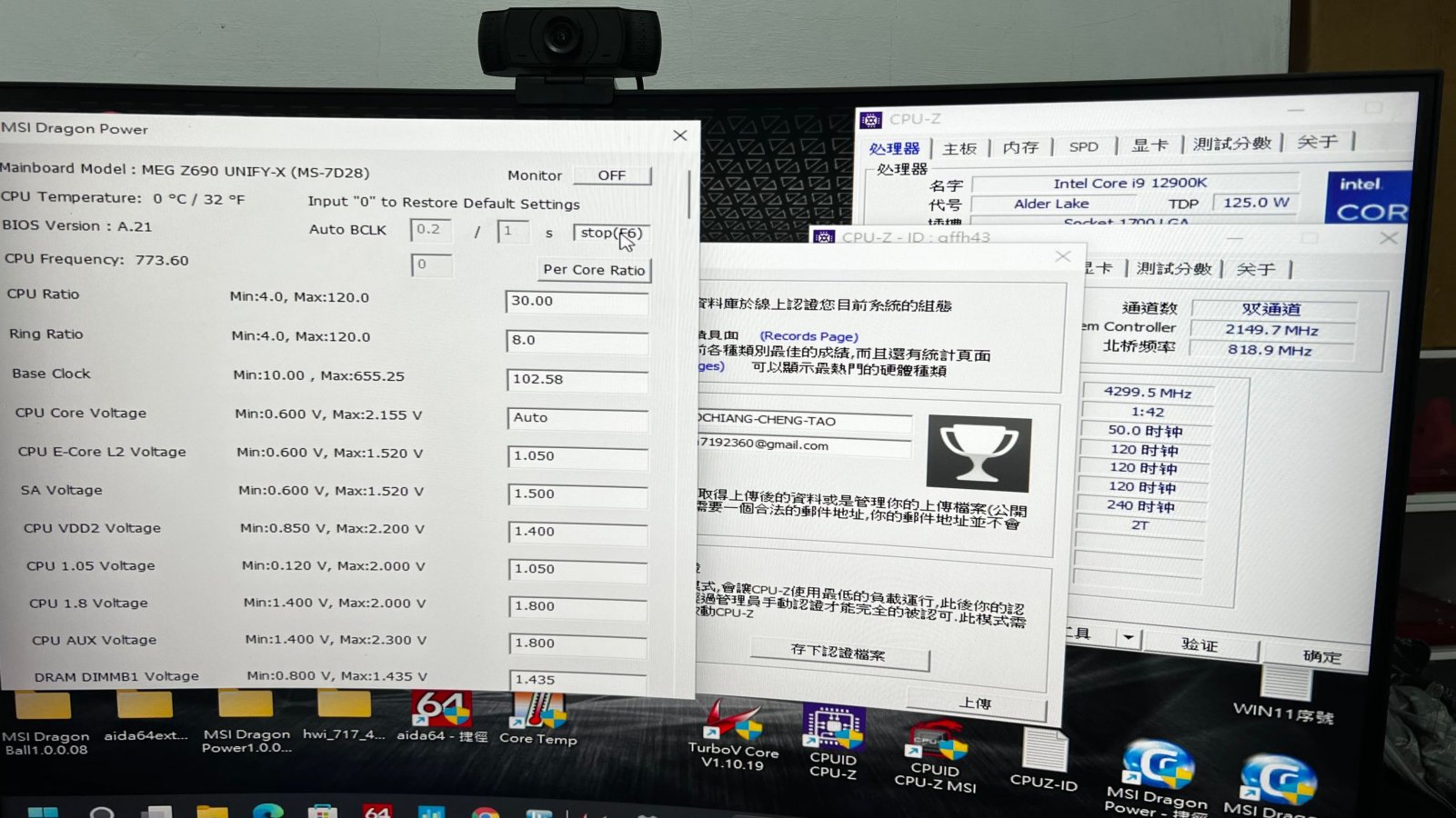Click the CPU E-Core L2 Voltage field
Viewport: 1456px width, 818px height.
[x=577, y=456]
